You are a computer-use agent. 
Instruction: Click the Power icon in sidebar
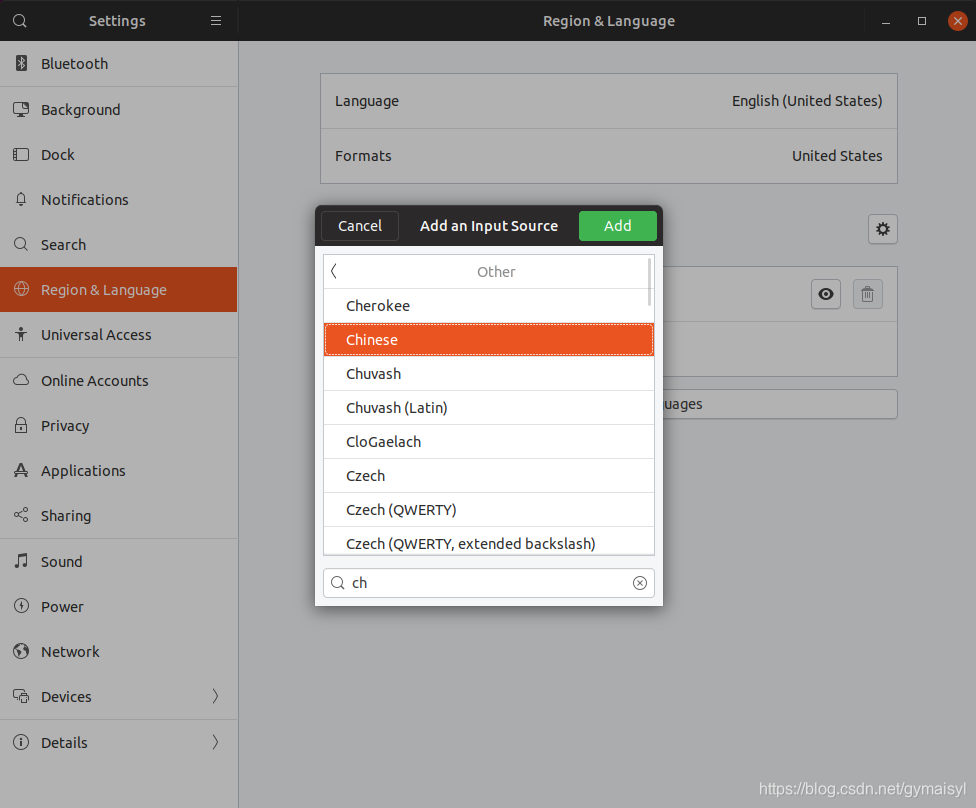tap(21, 606)
